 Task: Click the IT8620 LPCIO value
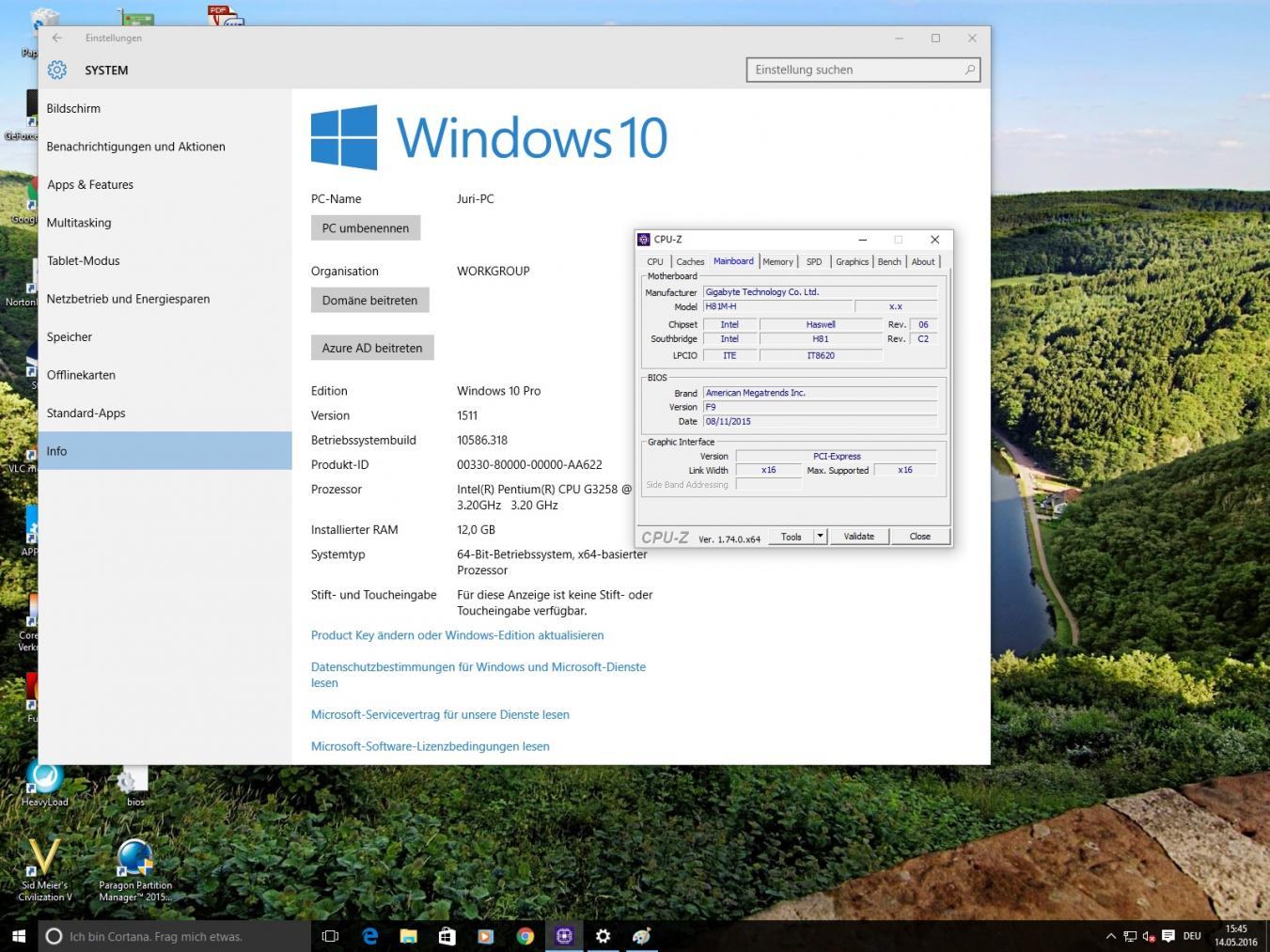click(821, 355)
